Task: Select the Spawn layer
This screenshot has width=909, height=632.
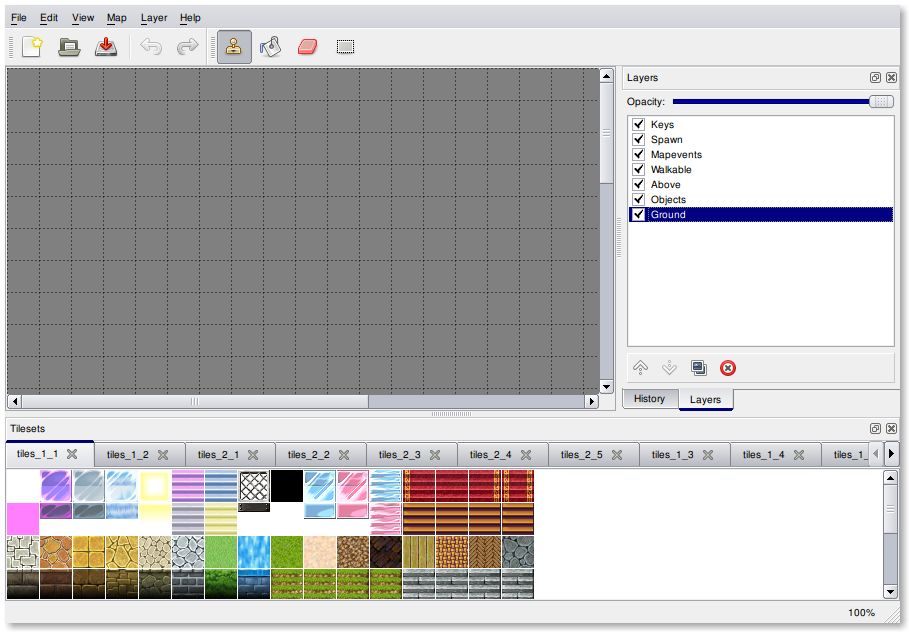Action: pos(667,140)
